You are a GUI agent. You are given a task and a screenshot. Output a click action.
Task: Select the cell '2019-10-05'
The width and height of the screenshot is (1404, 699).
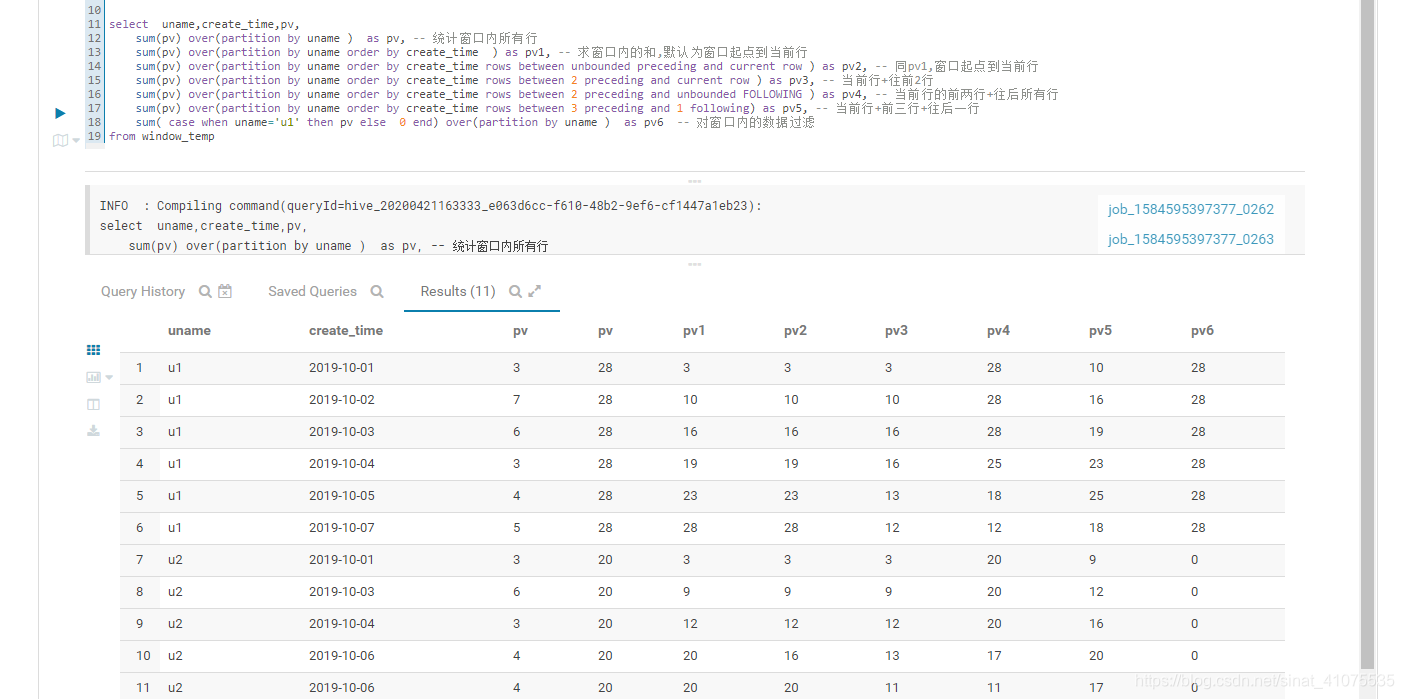(x=341, y=495)
